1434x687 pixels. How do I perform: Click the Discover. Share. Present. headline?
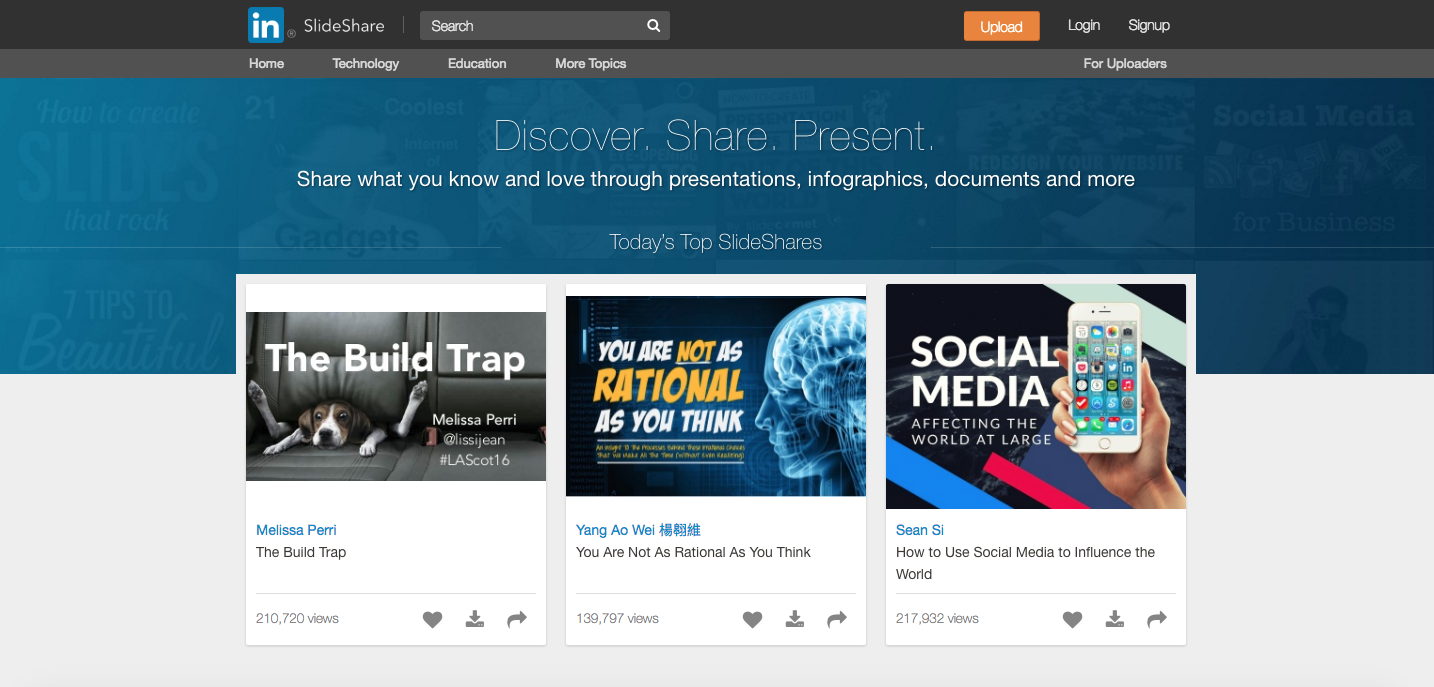pyautogui.click(x=715, y=136)
